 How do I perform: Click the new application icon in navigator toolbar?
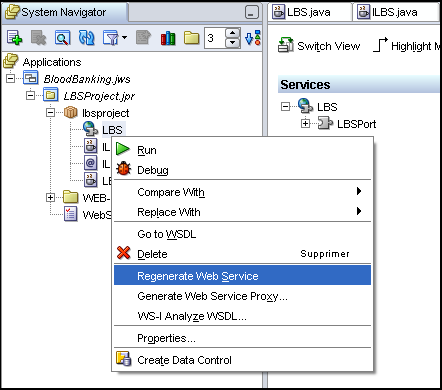(14, 38)
